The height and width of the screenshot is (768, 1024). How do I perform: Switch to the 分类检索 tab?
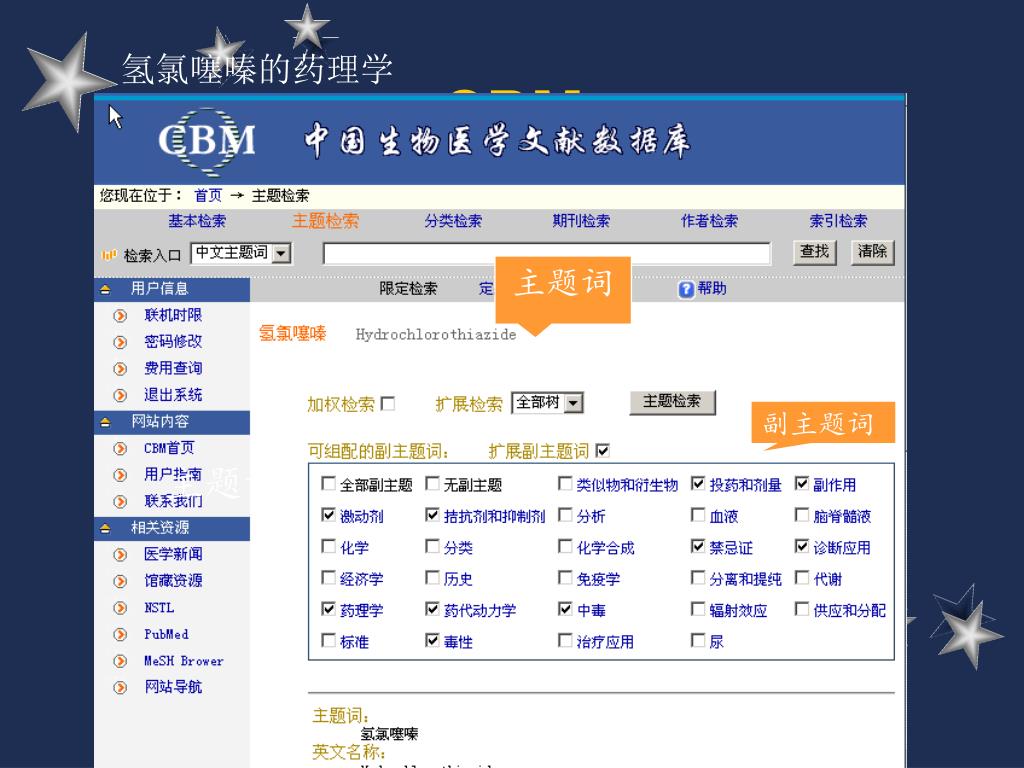pos(453,221)
